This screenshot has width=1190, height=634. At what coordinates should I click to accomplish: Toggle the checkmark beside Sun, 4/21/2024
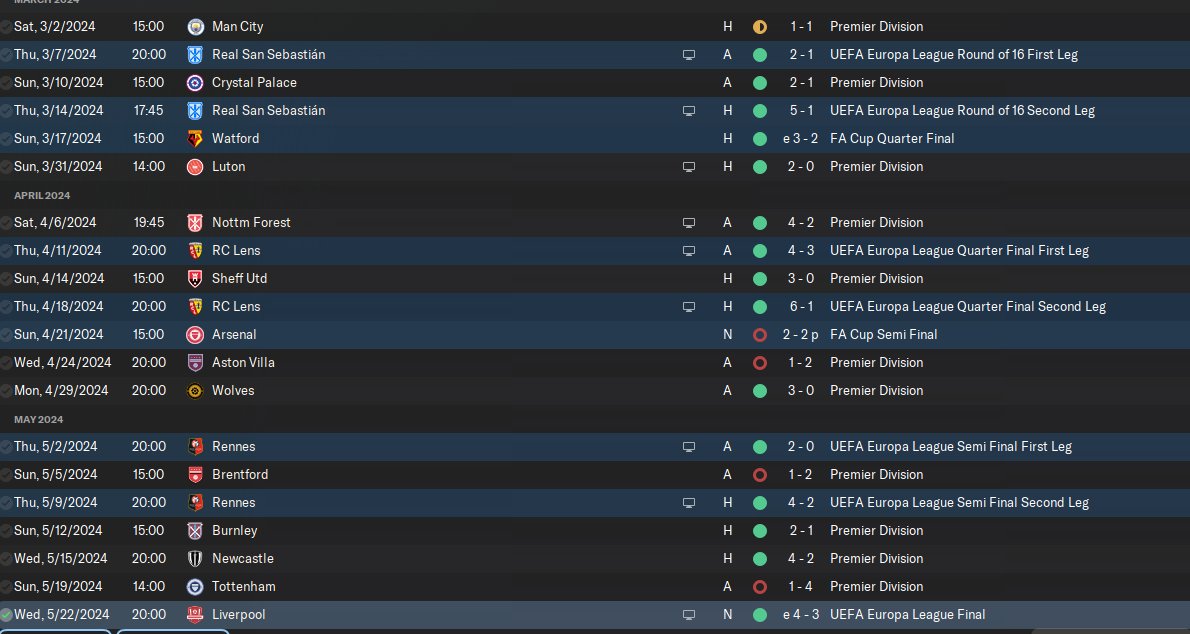[6, 335]
